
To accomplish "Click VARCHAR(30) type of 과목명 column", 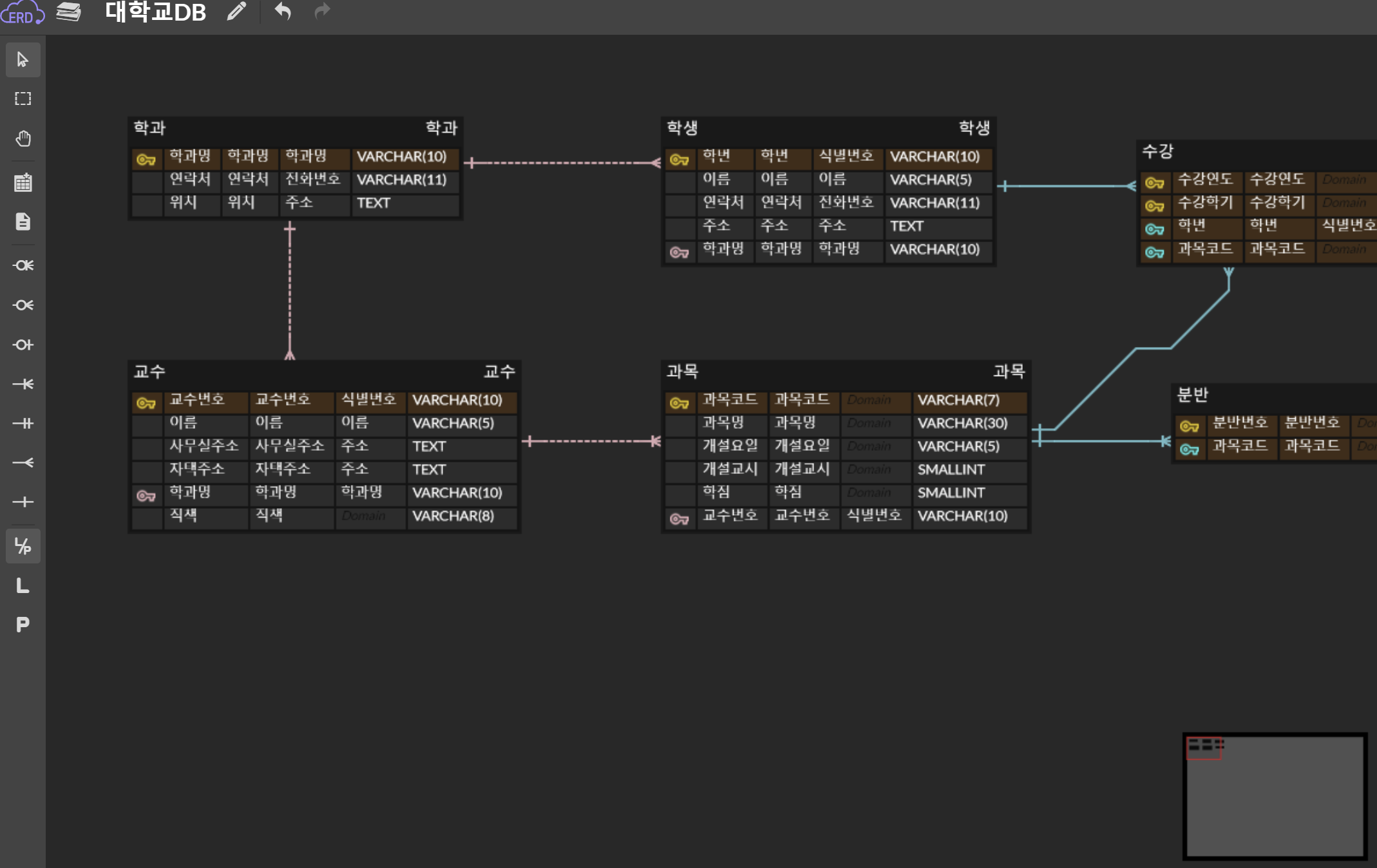I will [962, 423].
